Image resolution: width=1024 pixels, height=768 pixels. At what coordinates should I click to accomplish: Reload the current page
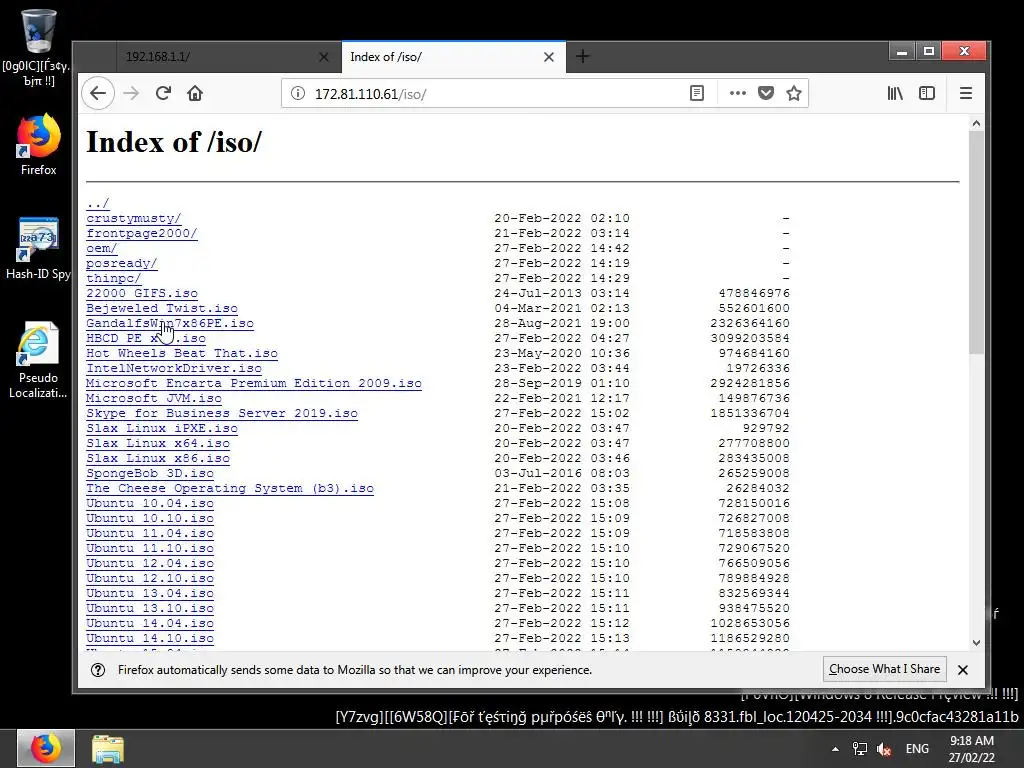[x=163, y=93]
